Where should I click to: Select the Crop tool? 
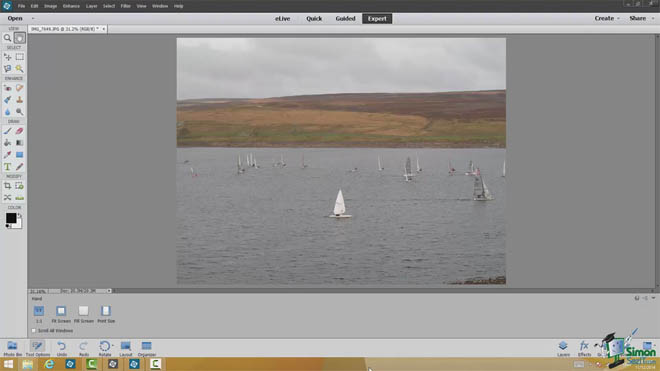pos(8,186)
